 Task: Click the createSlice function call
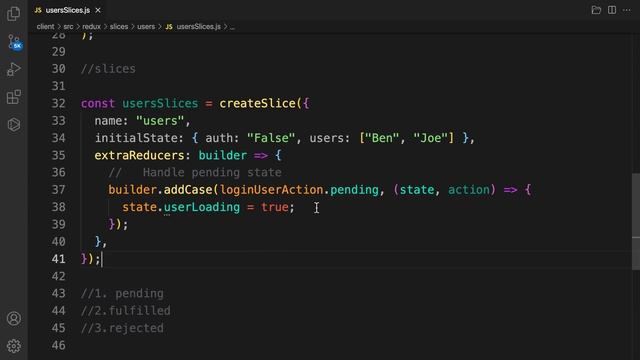(258, 103)
